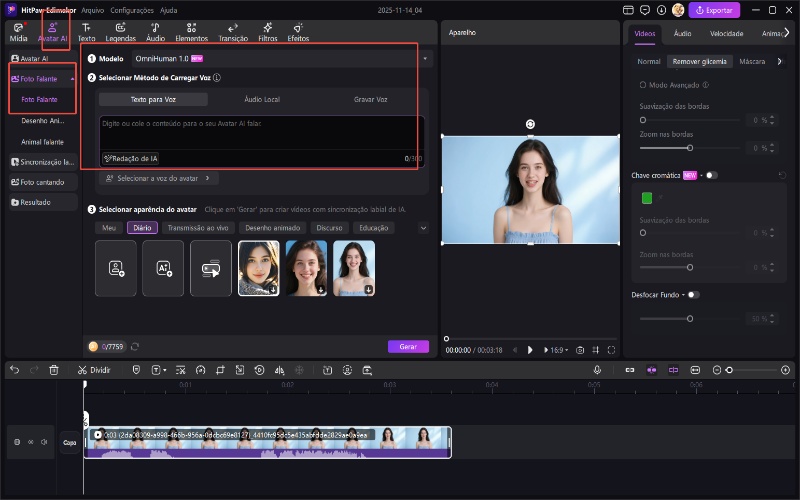Take snapshot with preview camera icon
Viewport: 800px width, 500px height.
580,350
